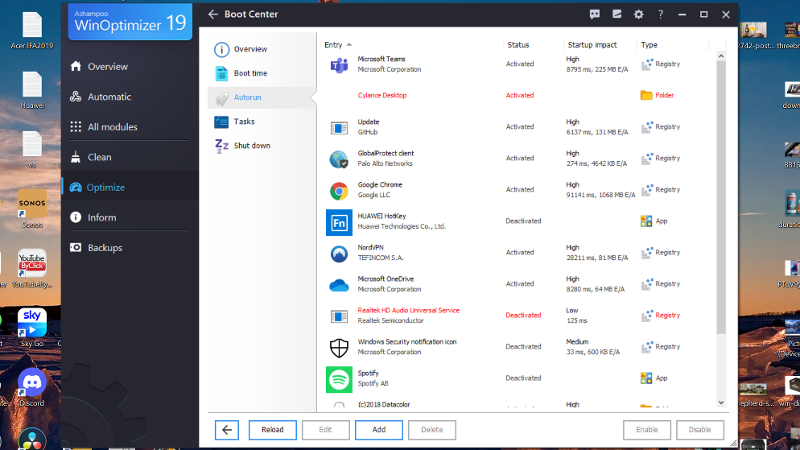This screenshot has width=800, height=450.
Task: Open the chat feedback icon in title bar
Action: coord(594,14)
